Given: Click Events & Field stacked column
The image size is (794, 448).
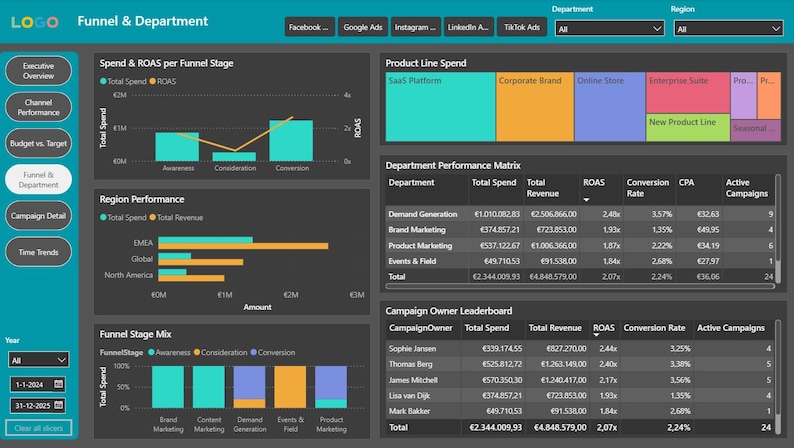Looking at the screenshot, I should coord(290,387).
